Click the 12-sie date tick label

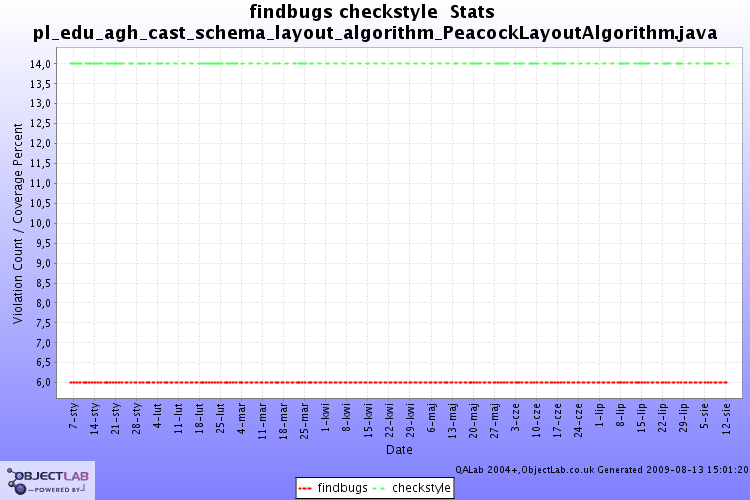tap(726, 419)
